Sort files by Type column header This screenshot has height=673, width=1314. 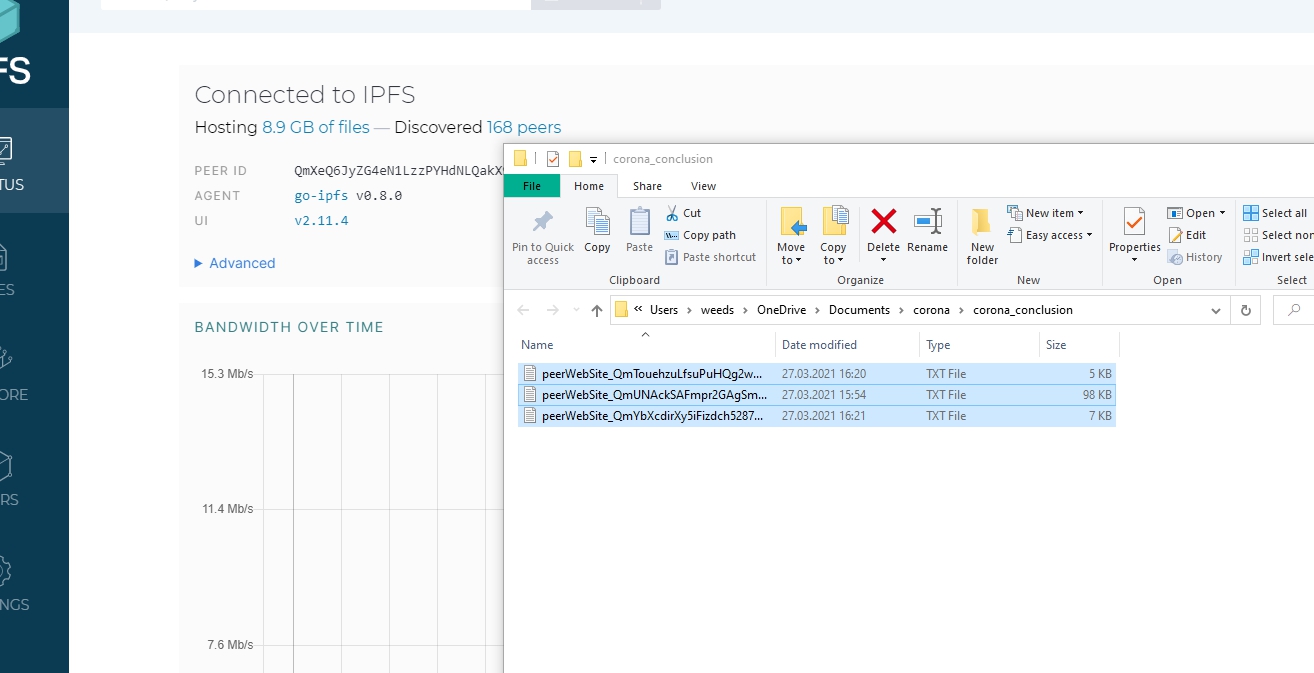(979, 345)
